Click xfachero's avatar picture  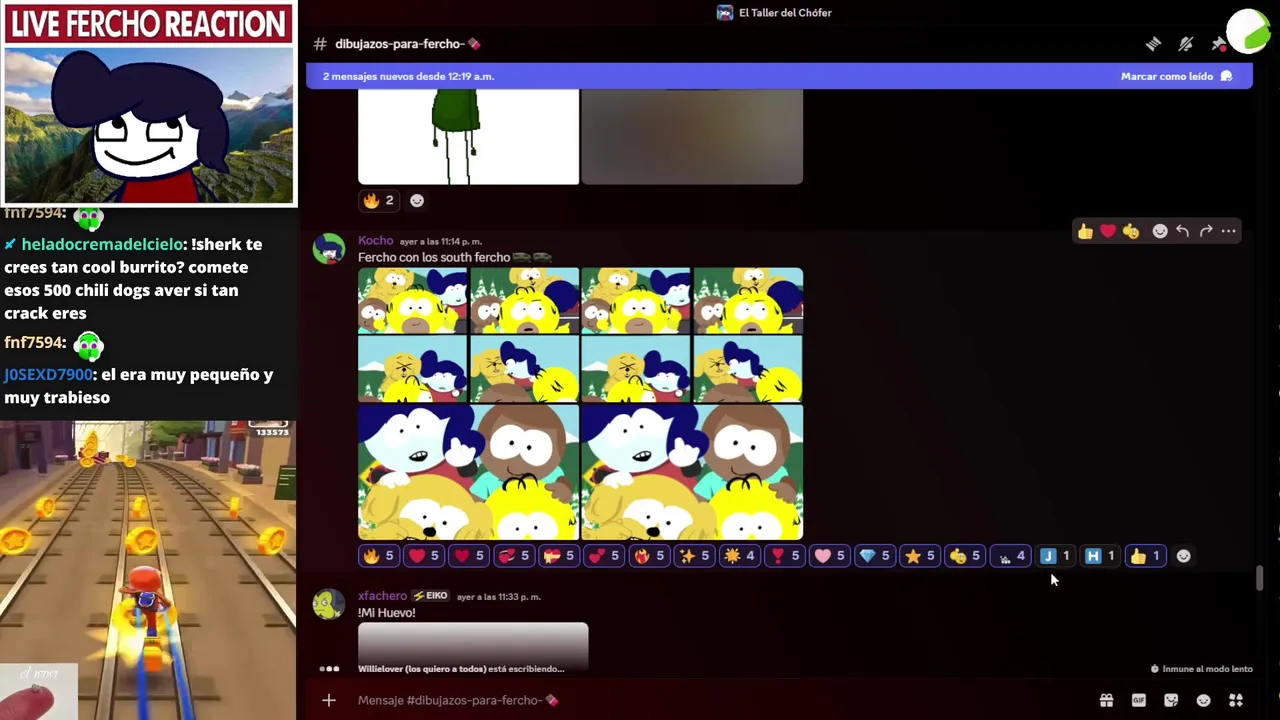click(x=329, y=604)
